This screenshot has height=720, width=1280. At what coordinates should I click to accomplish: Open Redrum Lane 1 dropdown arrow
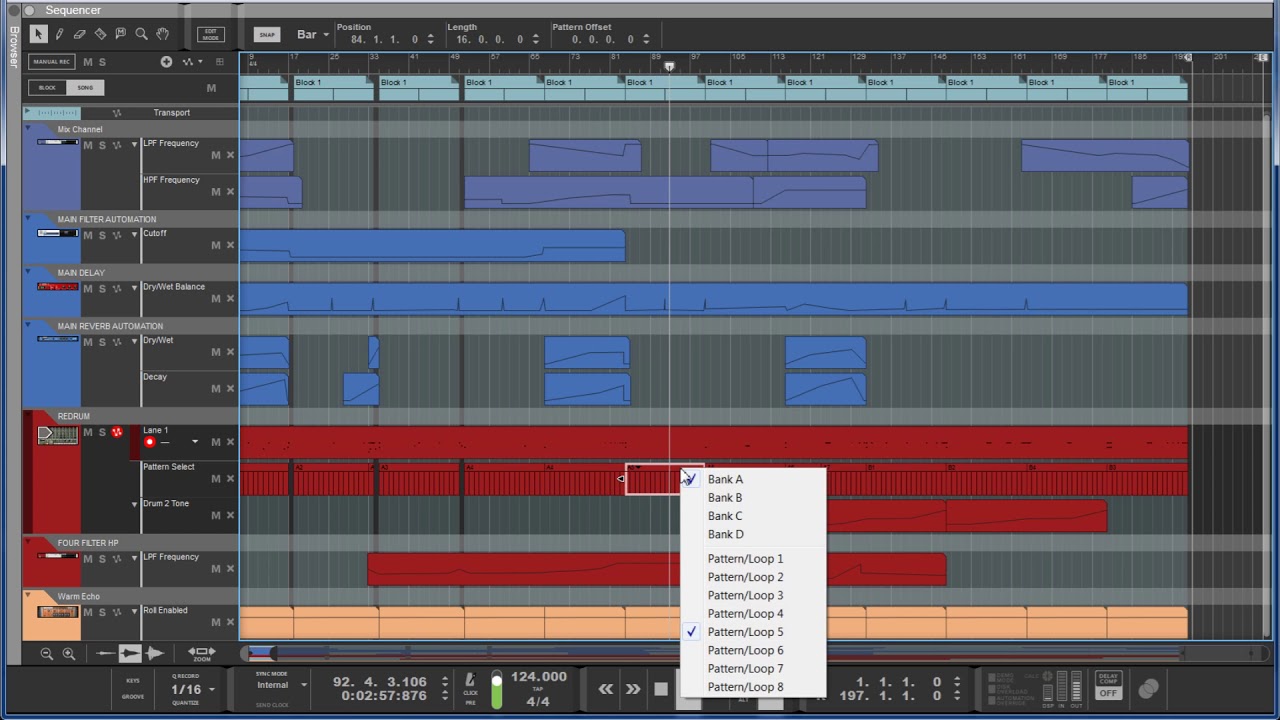click(x=195, y=442)
